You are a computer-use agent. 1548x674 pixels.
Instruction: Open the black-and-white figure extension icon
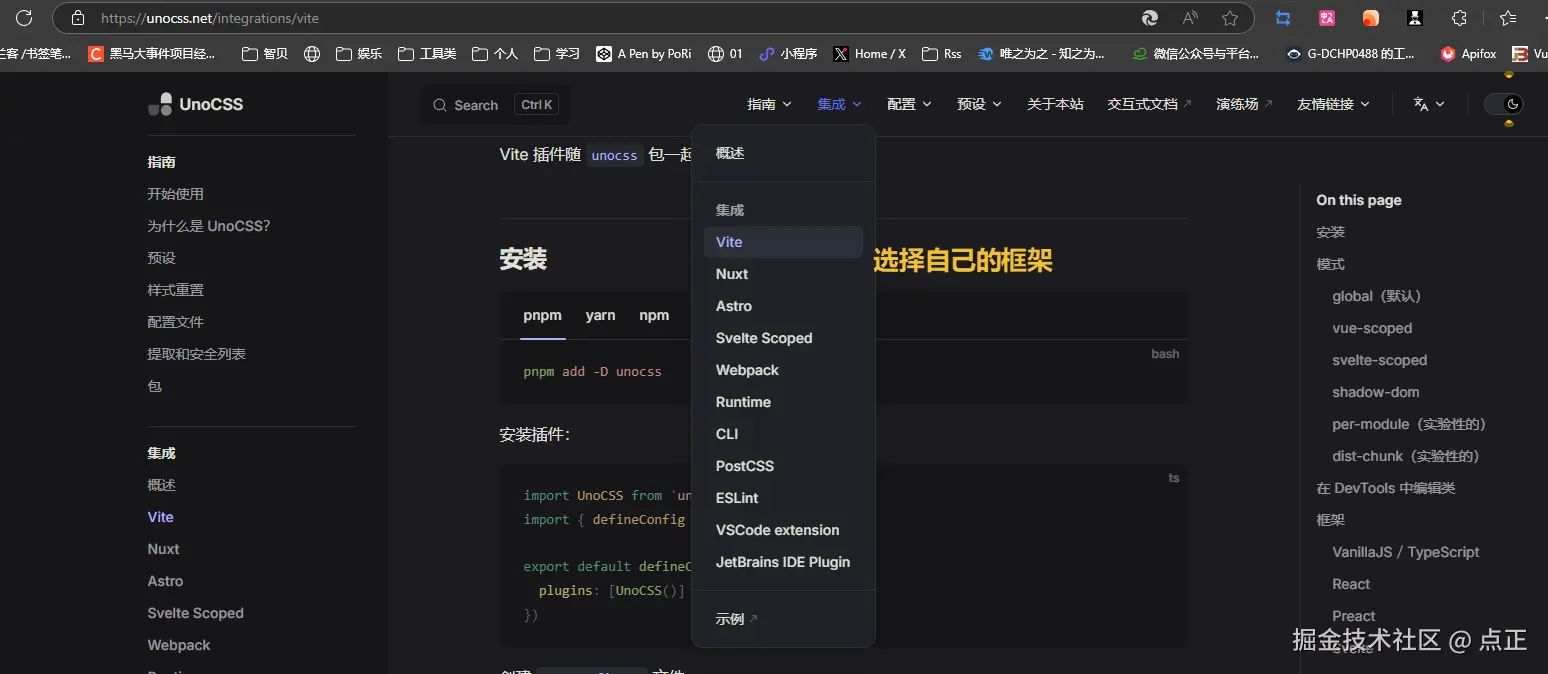tap(1415, 18)
